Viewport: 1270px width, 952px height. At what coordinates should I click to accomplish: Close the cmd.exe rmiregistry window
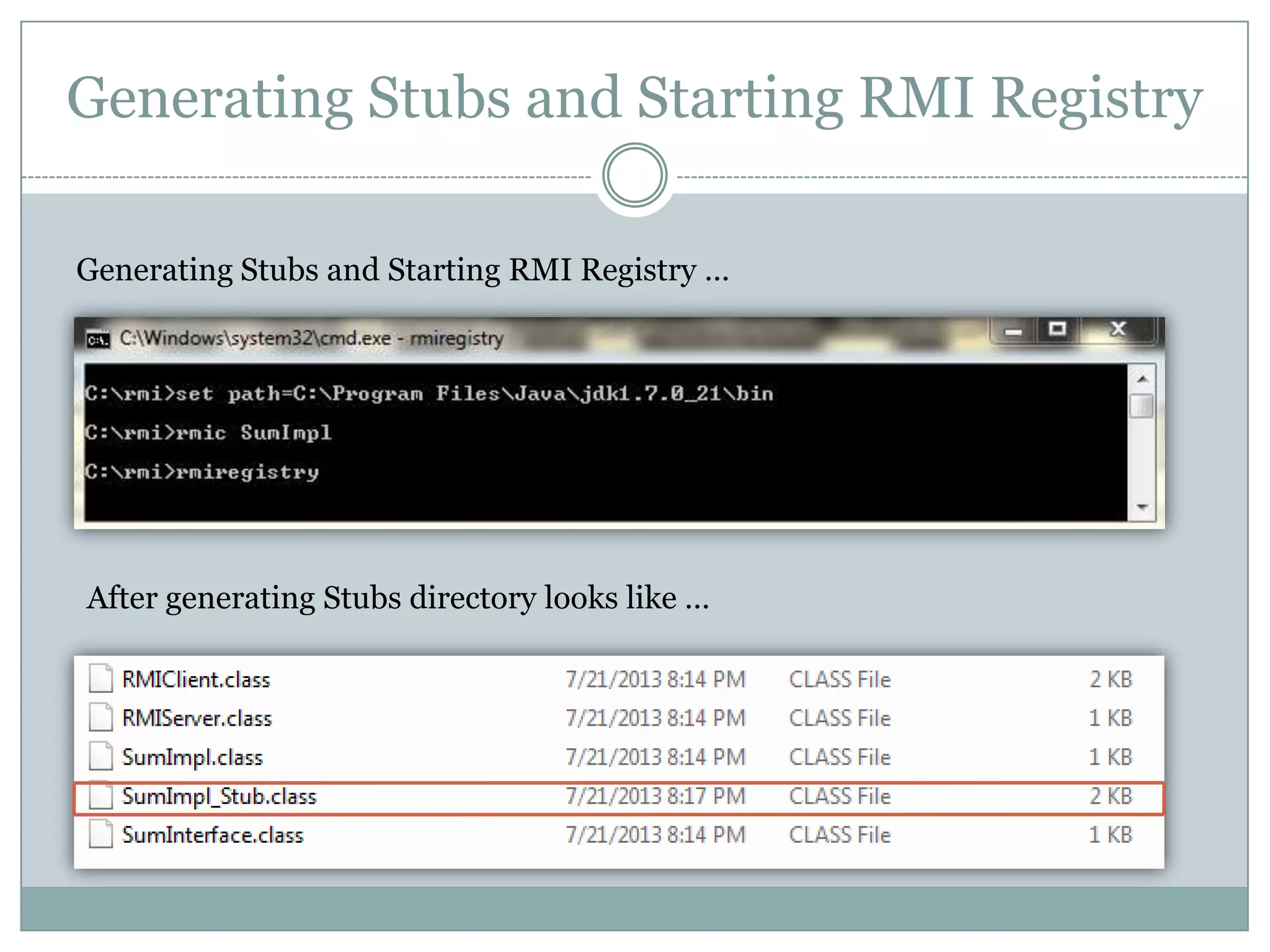(x=1117, y=329)
